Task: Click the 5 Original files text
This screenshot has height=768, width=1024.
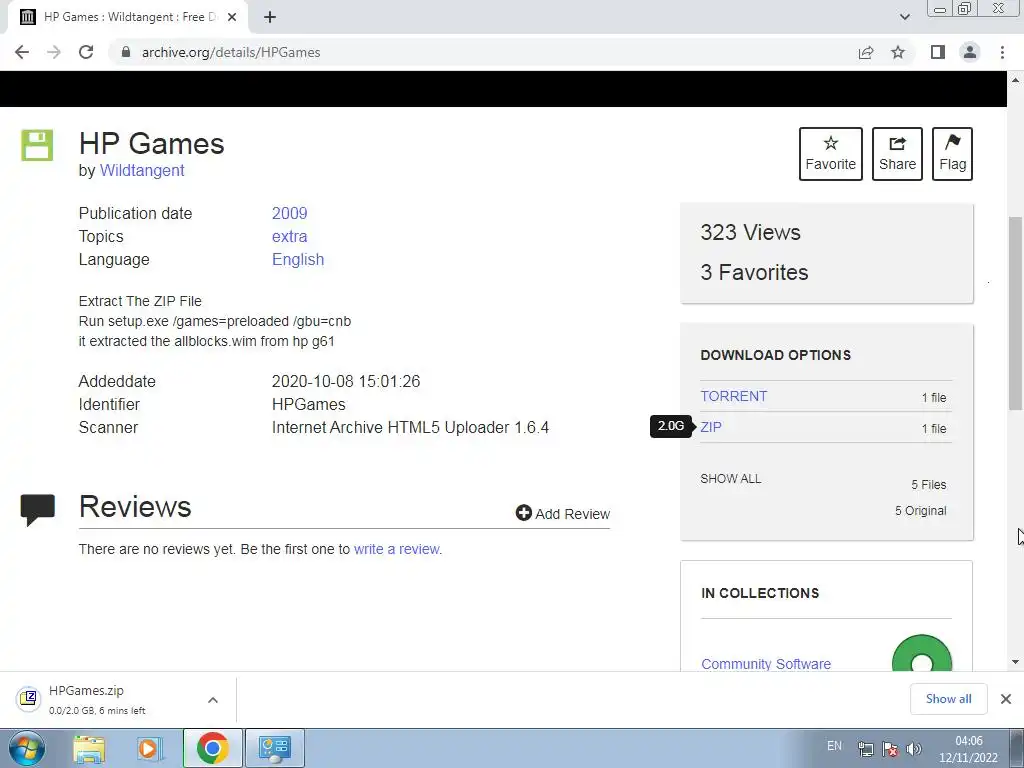Action: click(920, 511)
